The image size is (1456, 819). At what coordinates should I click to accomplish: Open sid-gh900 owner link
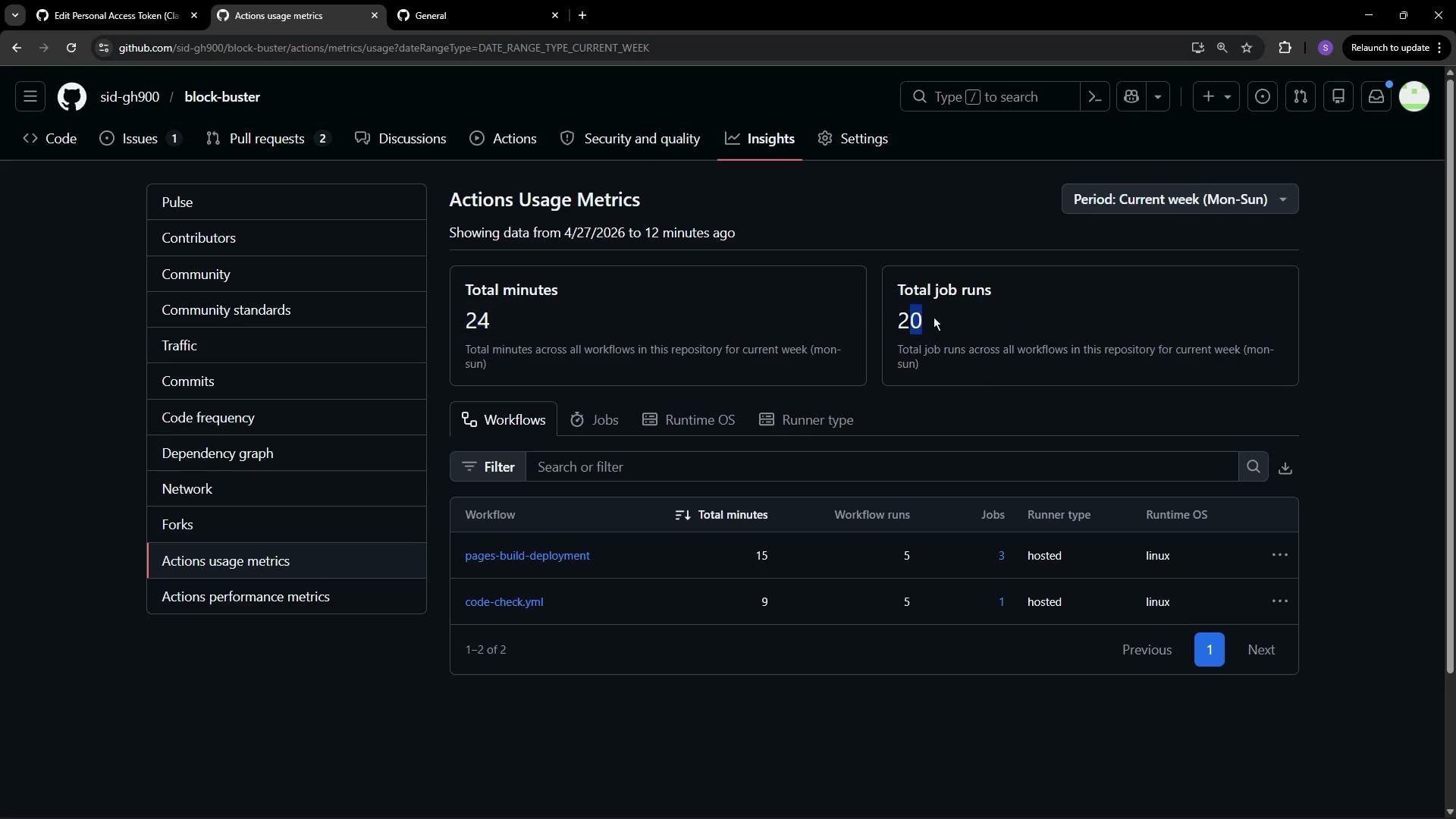pos(130,97)
